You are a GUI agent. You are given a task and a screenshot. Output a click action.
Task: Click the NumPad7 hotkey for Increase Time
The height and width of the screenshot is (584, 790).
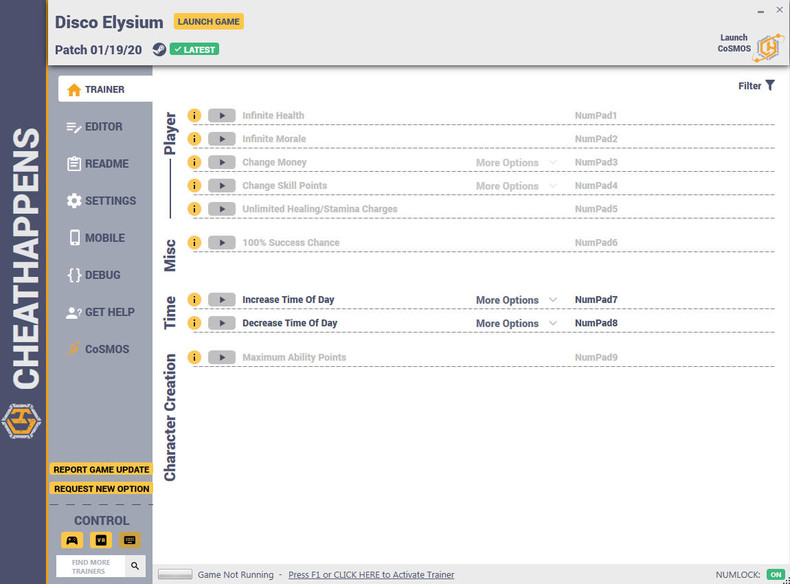click(x=596, y=300)
